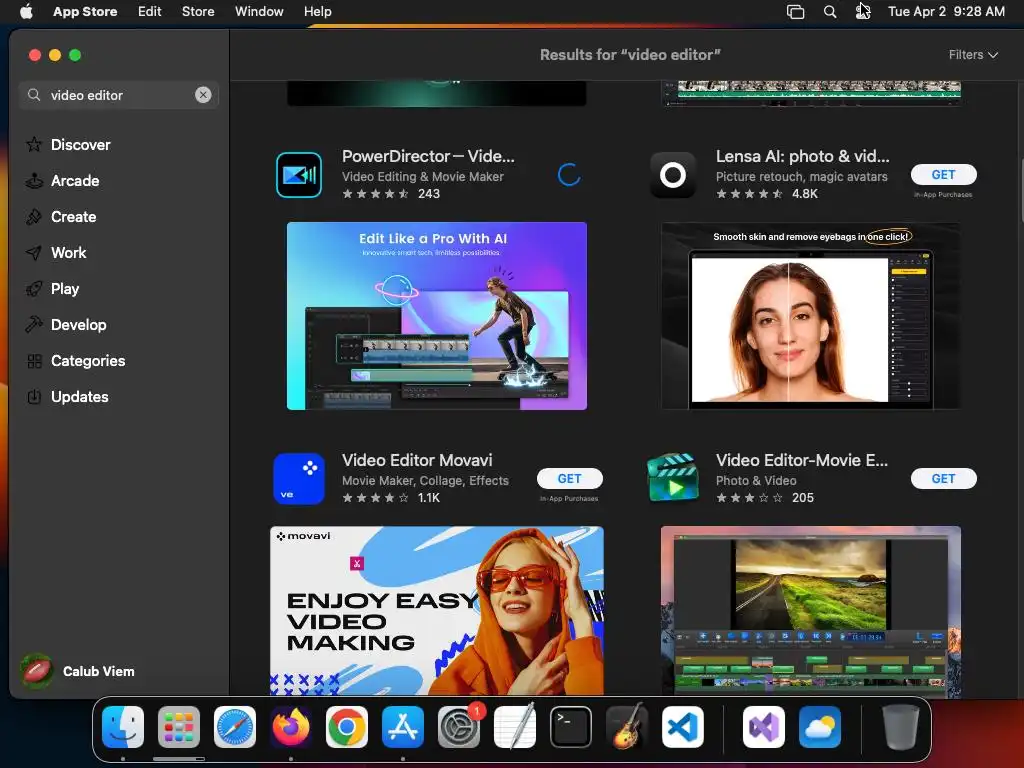Click the PowerDirector app icon
Viewport: 1024px width, 768px height.
(299, 174)
